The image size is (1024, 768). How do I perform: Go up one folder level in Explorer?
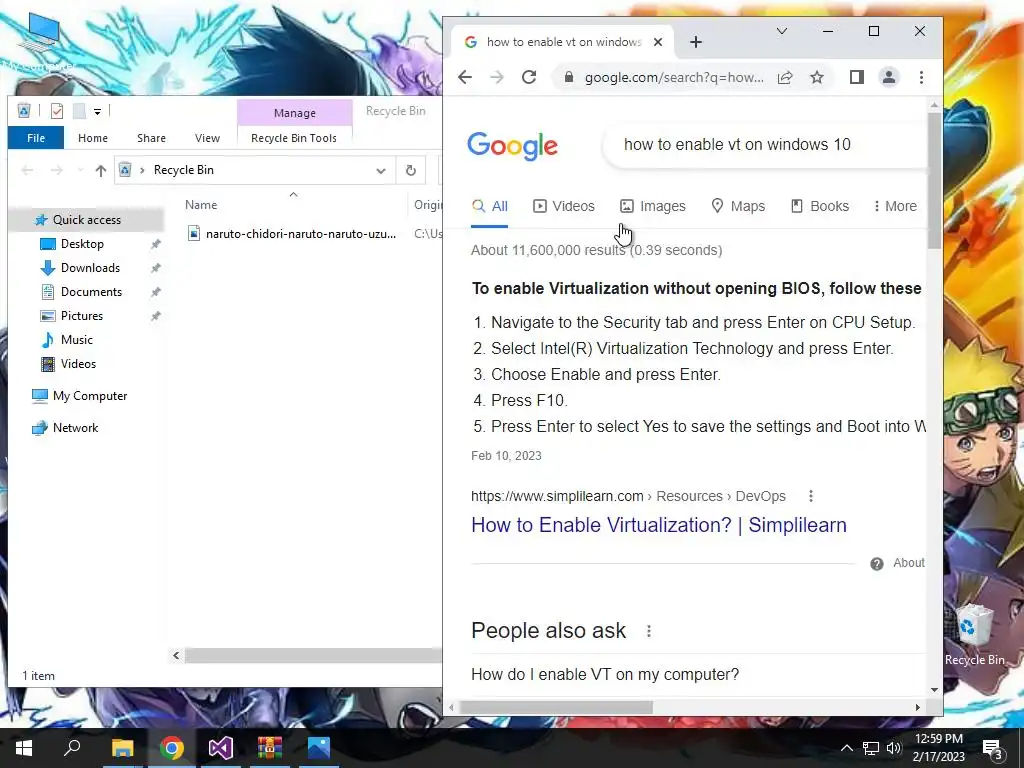click(x=100, y=170)
